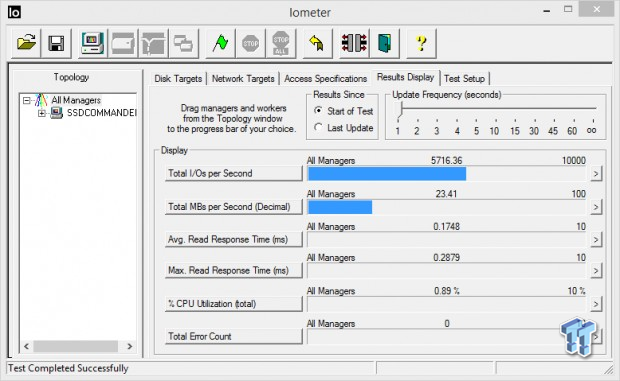Screen dimensions: 620x381
Task: Open arrow next to Total I/Os bar
Action: tap(596, 174)
